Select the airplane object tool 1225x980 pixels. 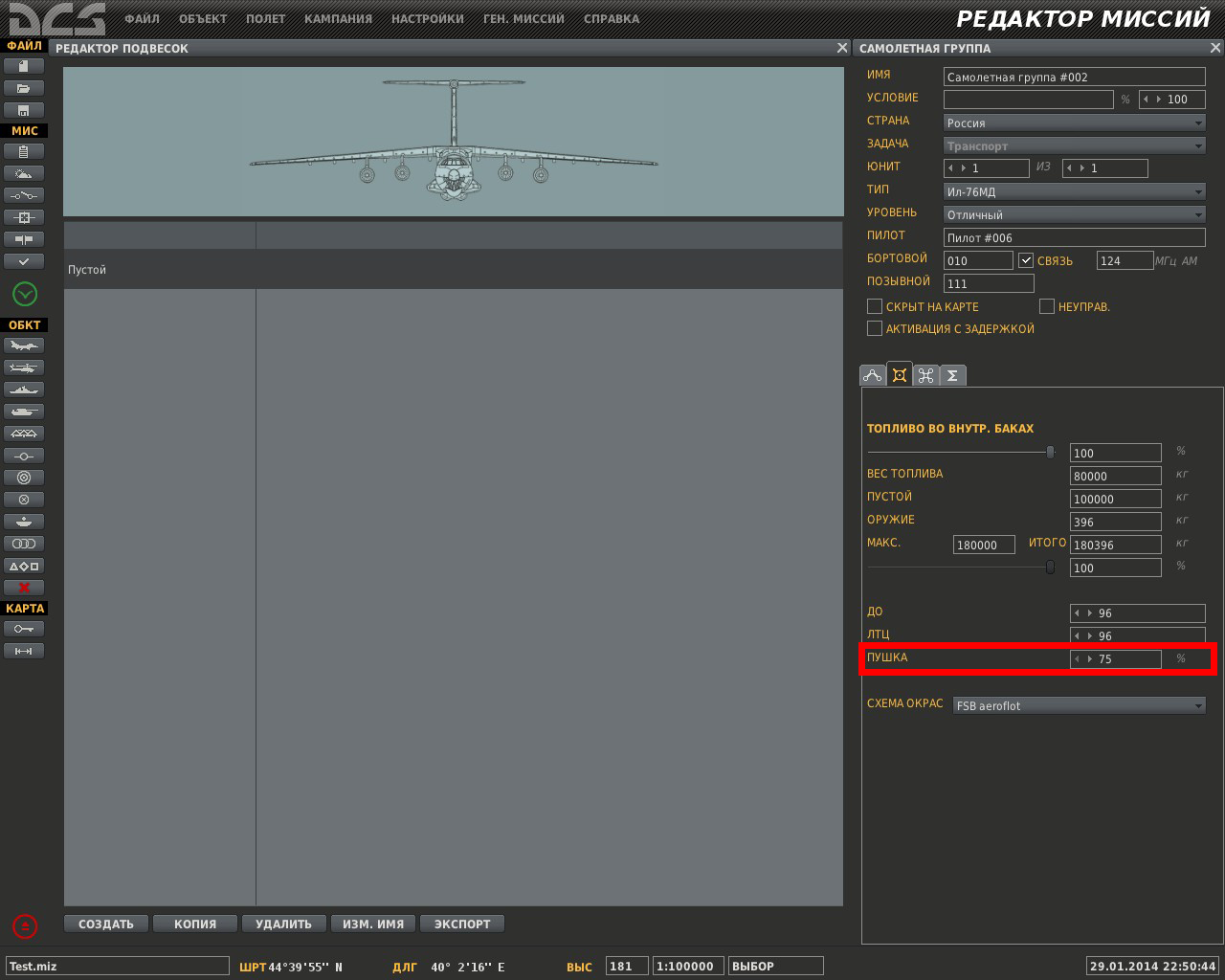[x=24, y=345]
